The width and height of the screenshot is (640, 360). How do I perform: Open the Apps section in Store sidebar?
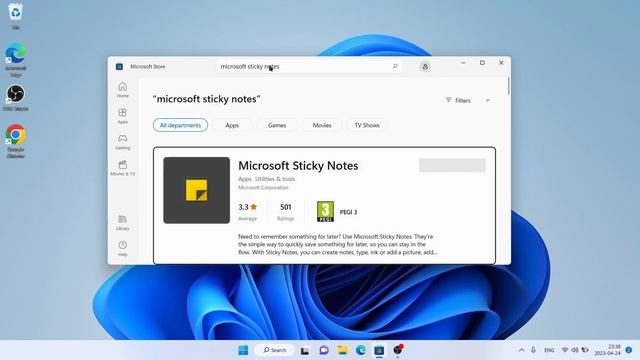122,116
